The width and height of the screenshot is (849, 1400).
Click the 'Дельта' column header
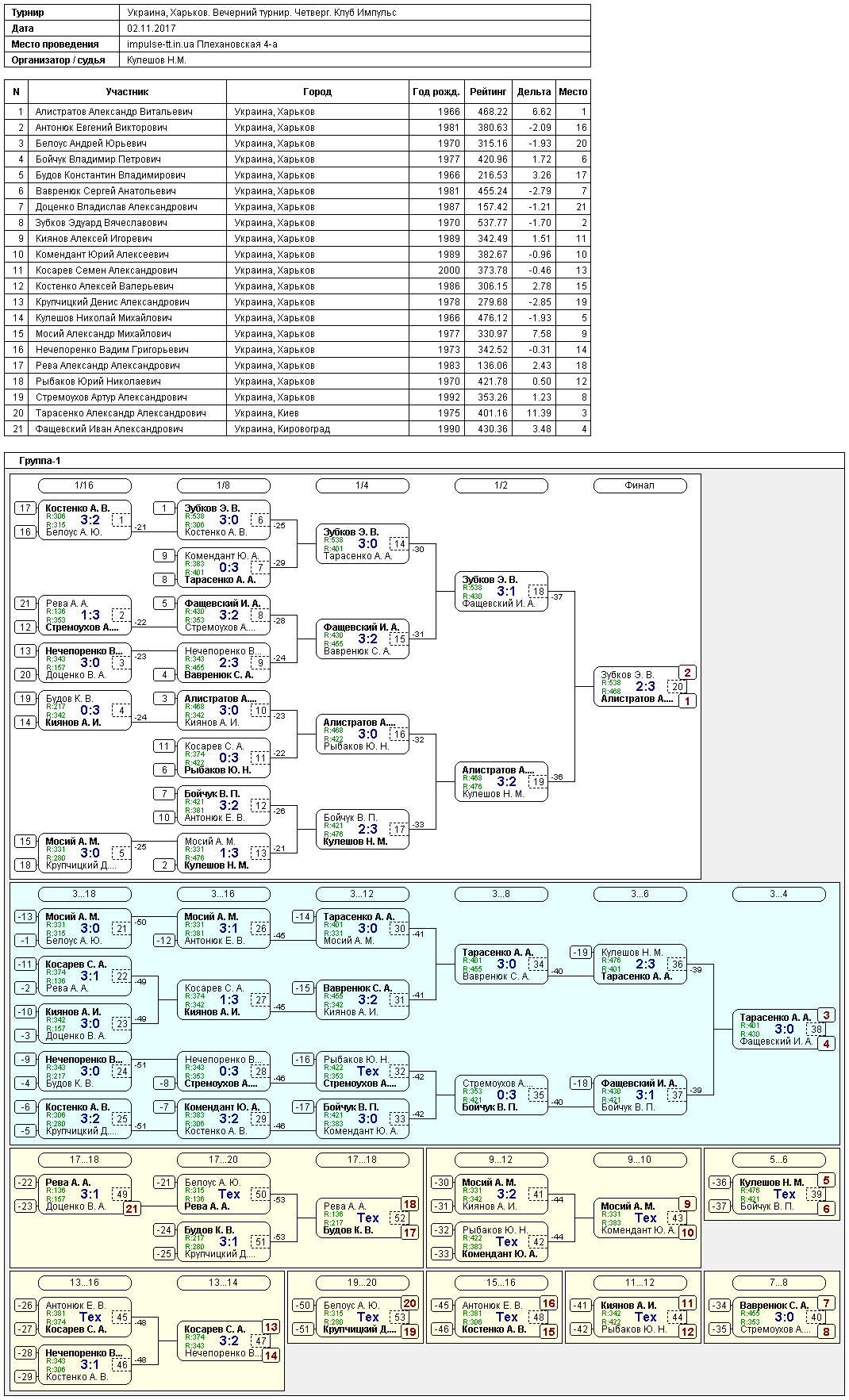coord(534,92)
